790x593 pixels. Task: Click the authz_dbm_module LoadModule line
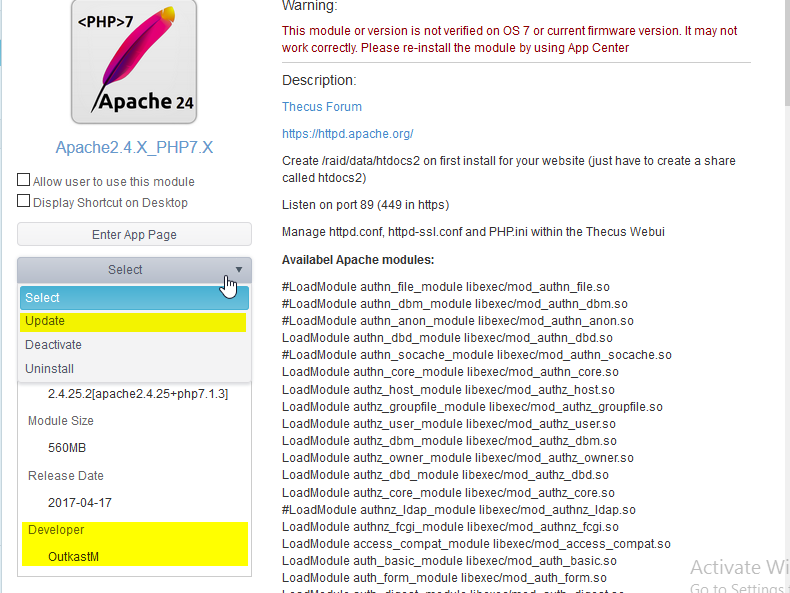(x=449, y=441)
